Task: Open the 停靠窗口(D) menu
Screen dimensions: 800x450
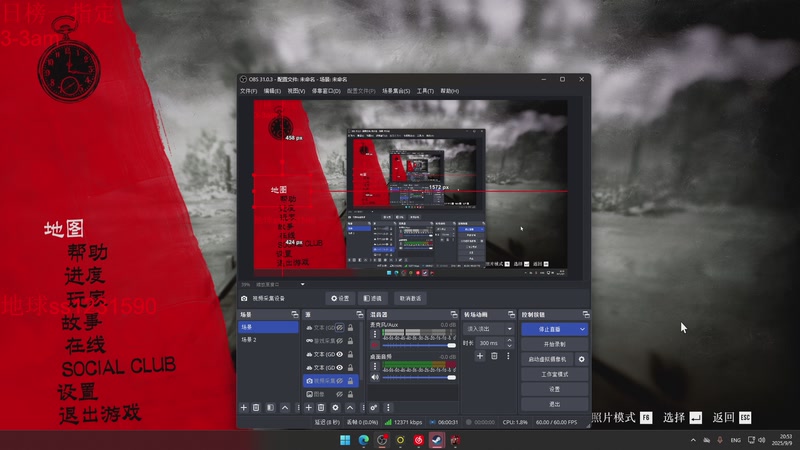Action: click(x=326, y=91)
